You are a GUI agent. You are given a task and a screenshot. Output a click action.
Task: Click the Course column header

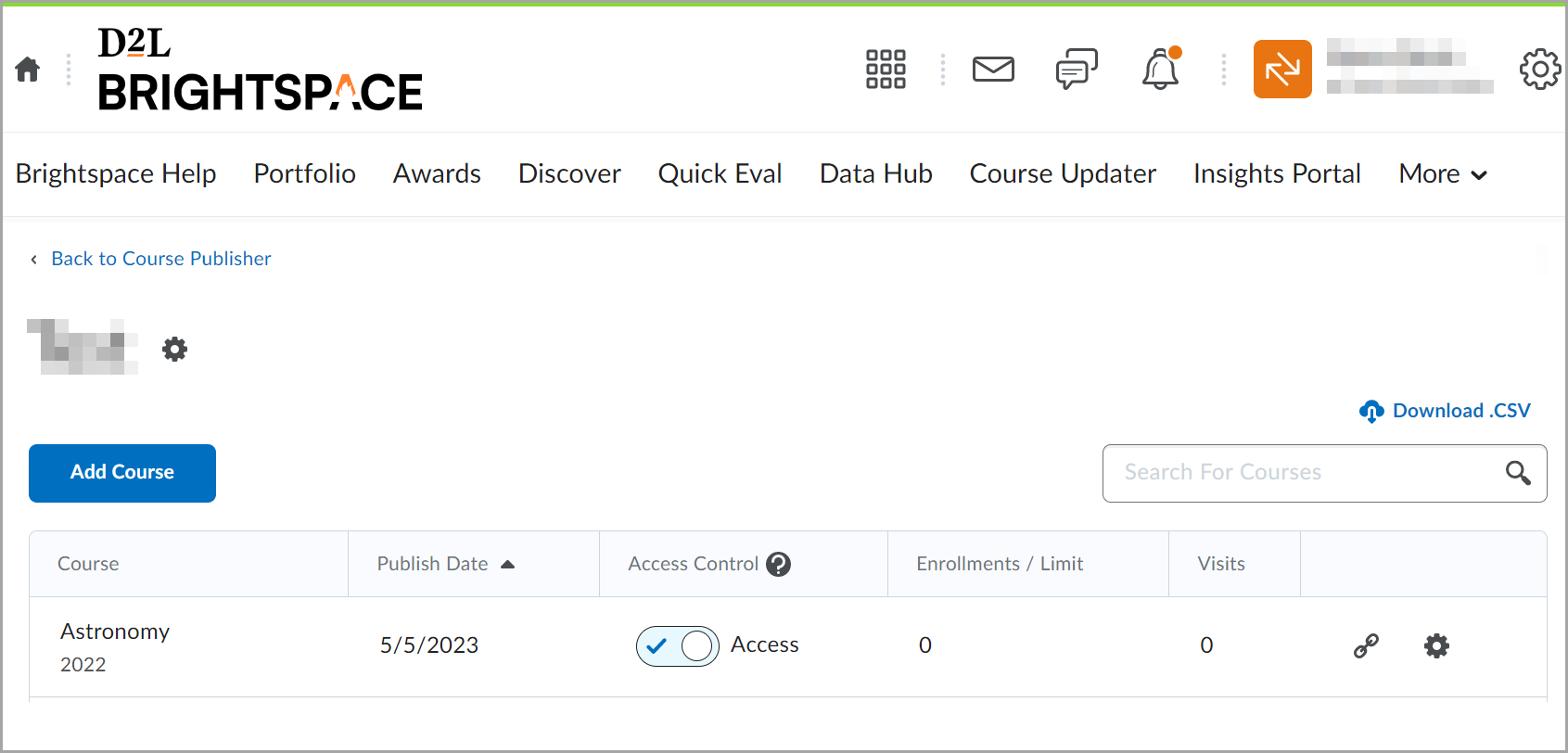[88, 564]
